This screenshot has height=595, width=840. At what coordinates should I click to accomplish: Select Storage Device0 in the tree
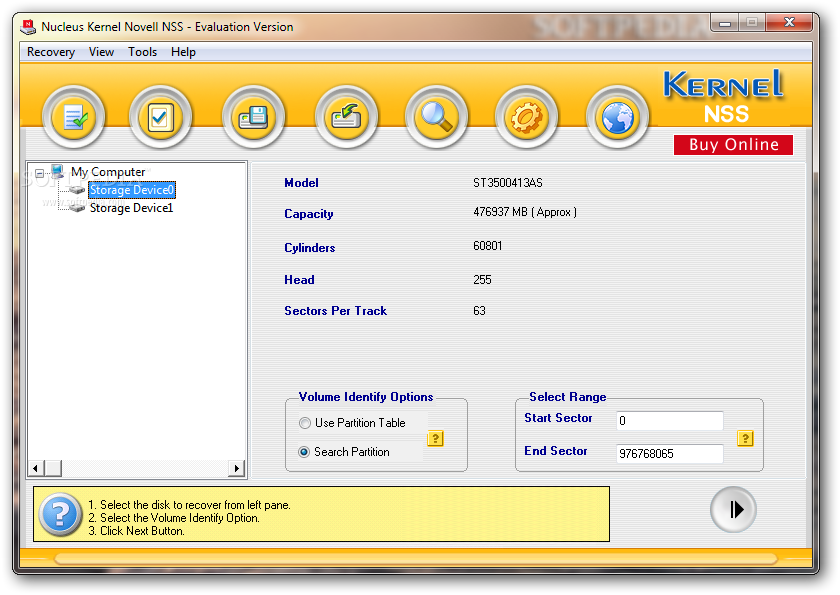click(x=132, y=190)
